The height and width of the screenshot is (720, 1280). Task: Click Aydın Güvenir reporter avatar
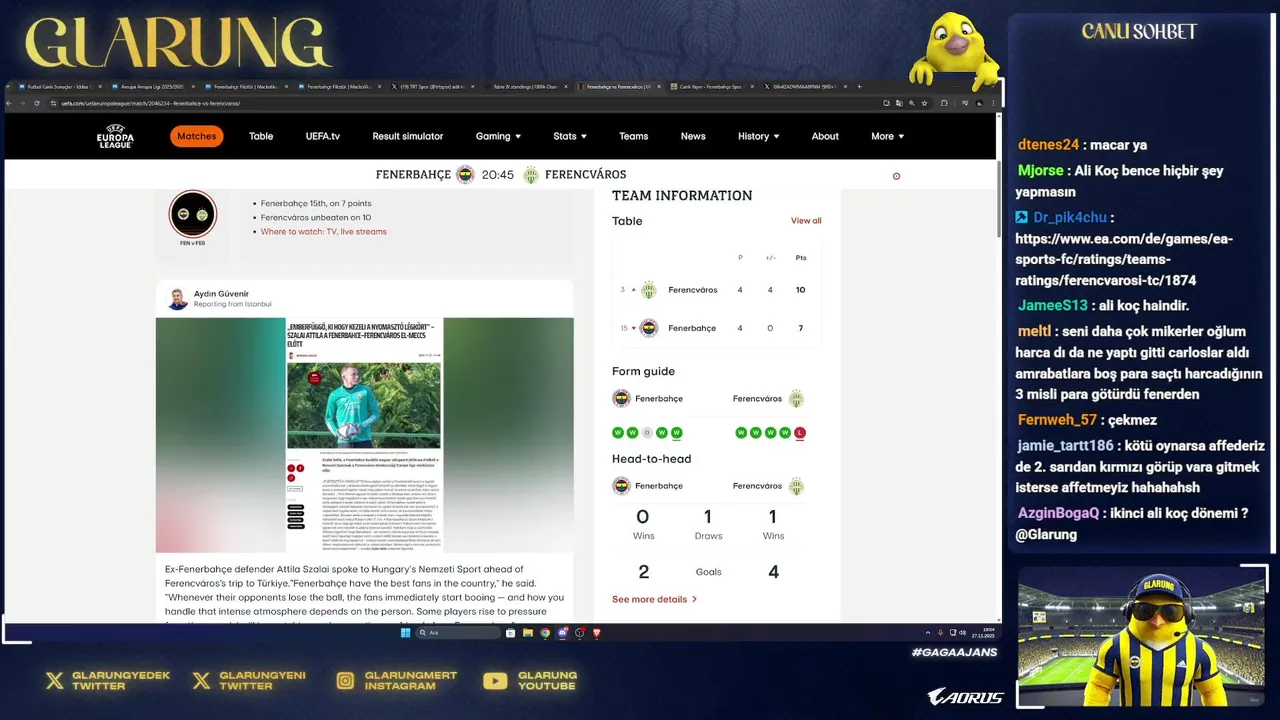click(177, 298)
